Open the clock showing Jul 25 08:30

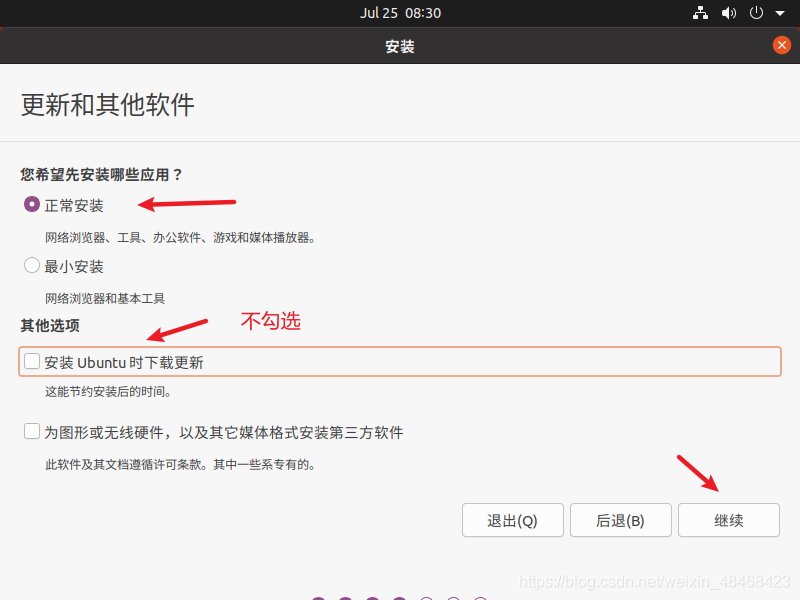400,13
